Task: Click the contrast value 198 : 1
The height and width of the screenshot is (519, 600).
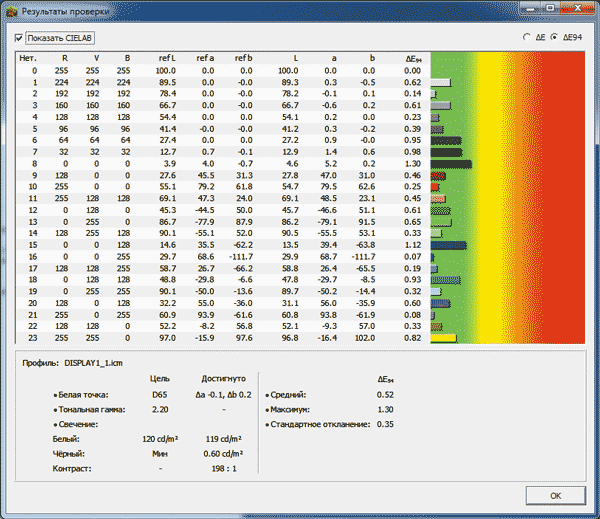Action: (x=224, y=468)
